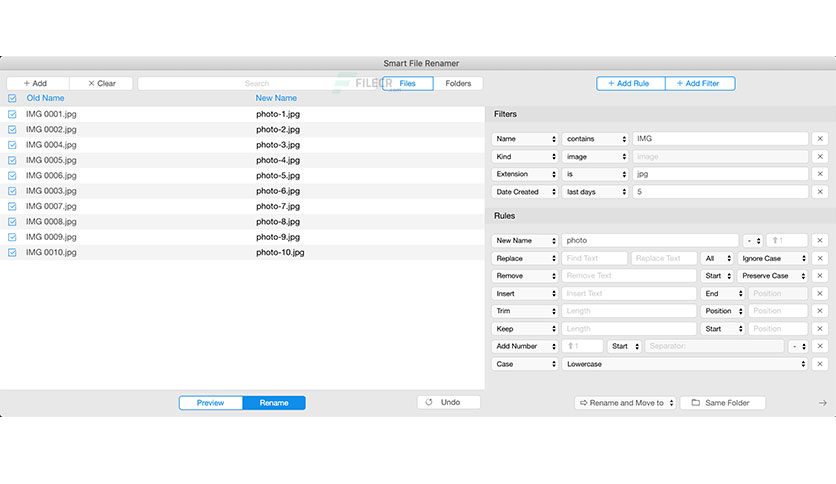Viewport: 836px width, 484px height.
Task: Switch to the Folders tab
Action: point(458,83)
